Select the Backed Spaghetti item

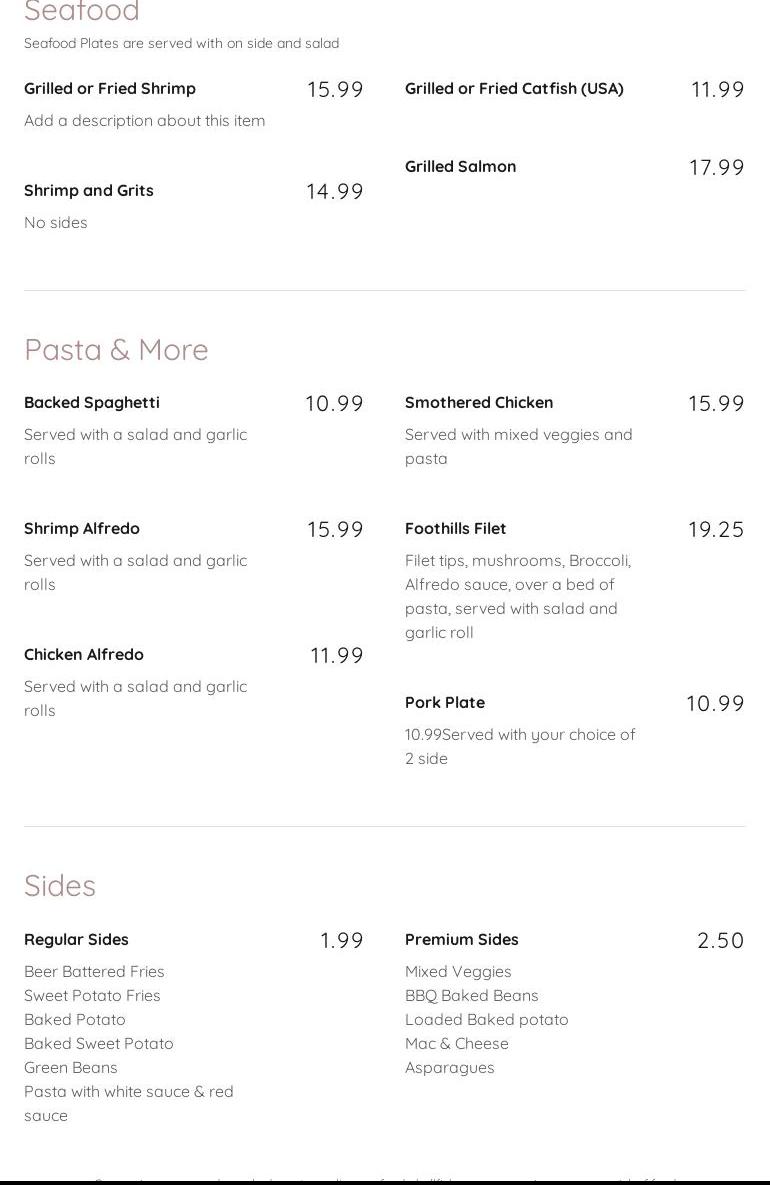[x=91, y=403]
